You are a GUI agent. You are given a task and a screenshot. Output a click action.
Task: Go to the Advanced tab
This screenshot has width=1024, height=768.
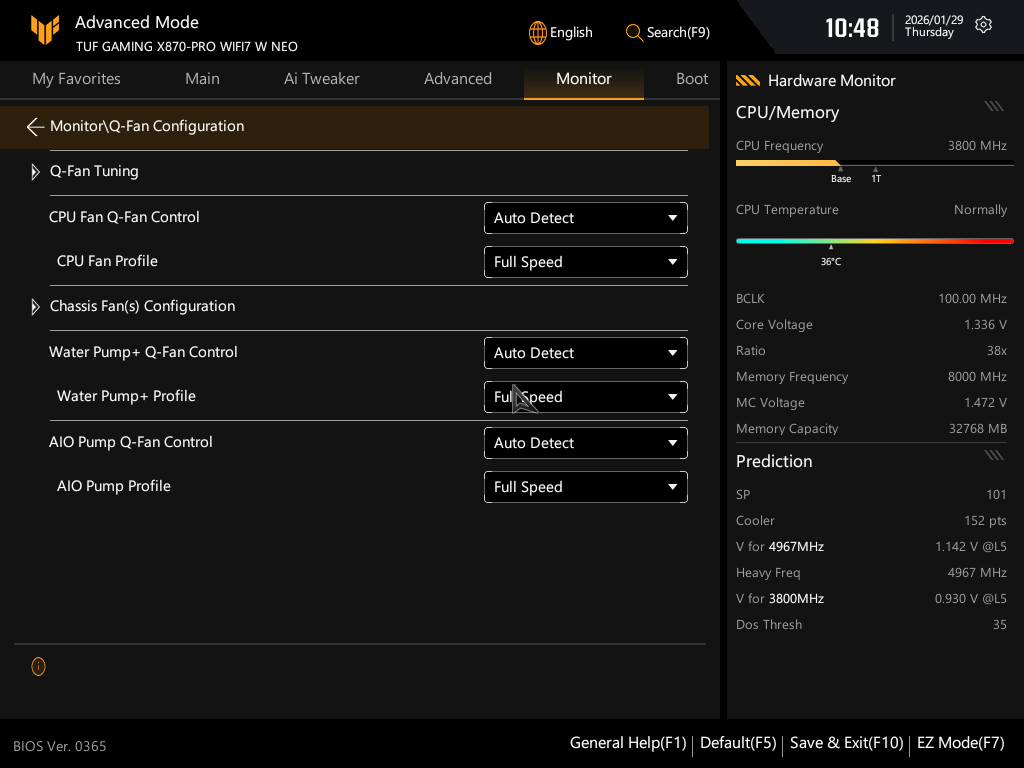[458, 79]
